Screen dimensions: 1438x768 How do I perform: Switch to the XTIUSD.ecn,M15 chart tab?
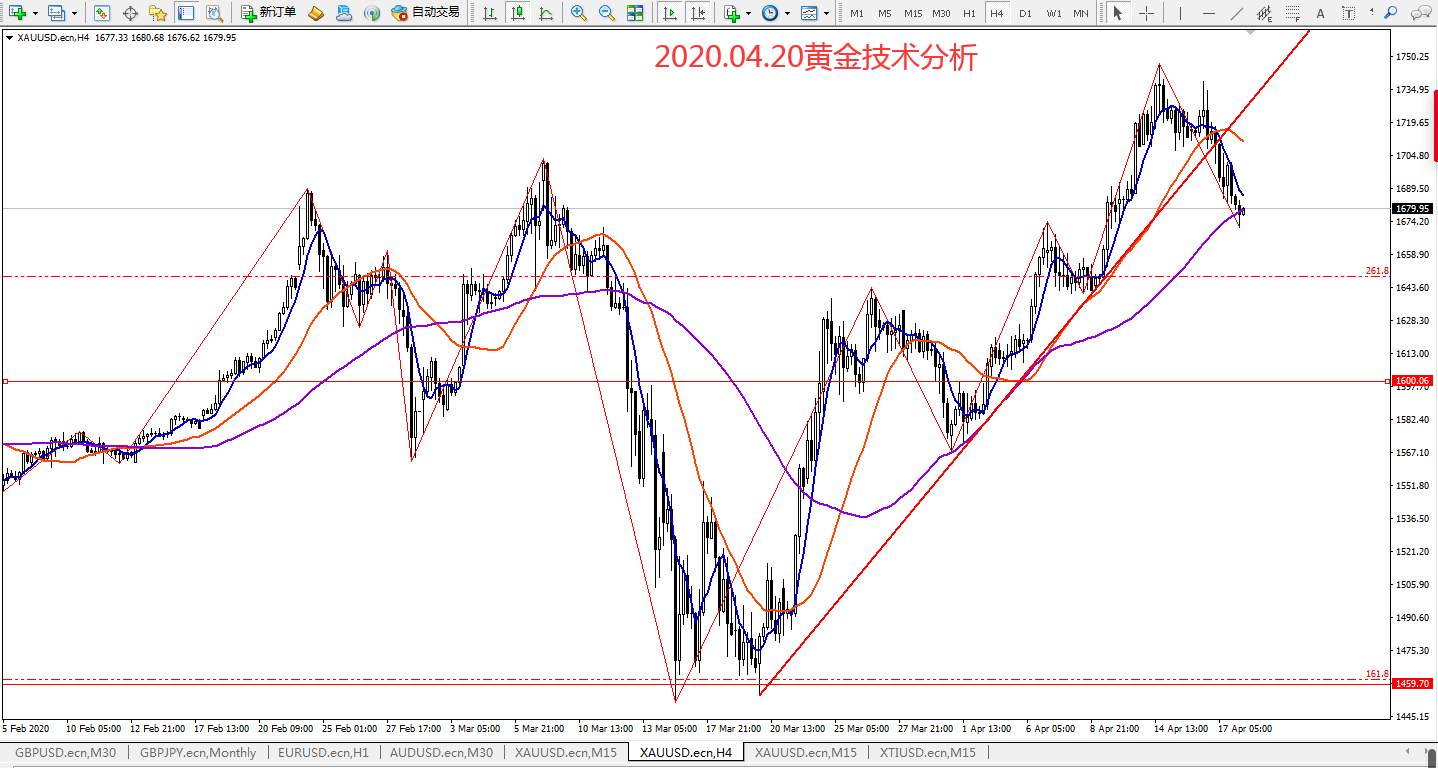(928, 752)
